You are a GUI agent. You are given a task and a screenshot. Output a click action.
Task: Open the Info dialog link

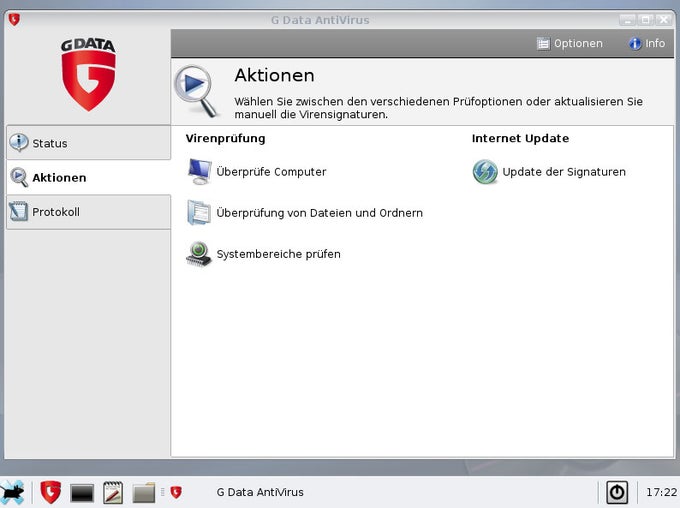[x=647, y=43]
